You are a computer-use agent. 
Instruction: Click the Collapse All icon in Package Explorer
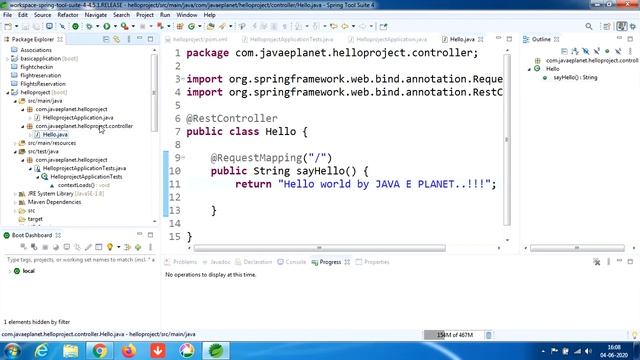[x=106, y=39]
